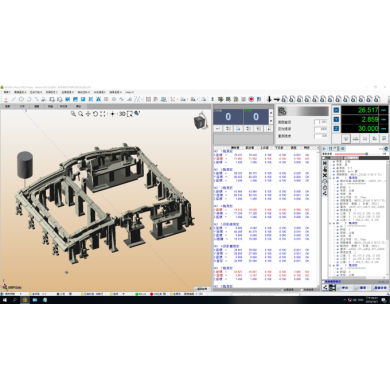Click the red record button in toolbar
Screen dimensions: 390x390
point(251,99)
